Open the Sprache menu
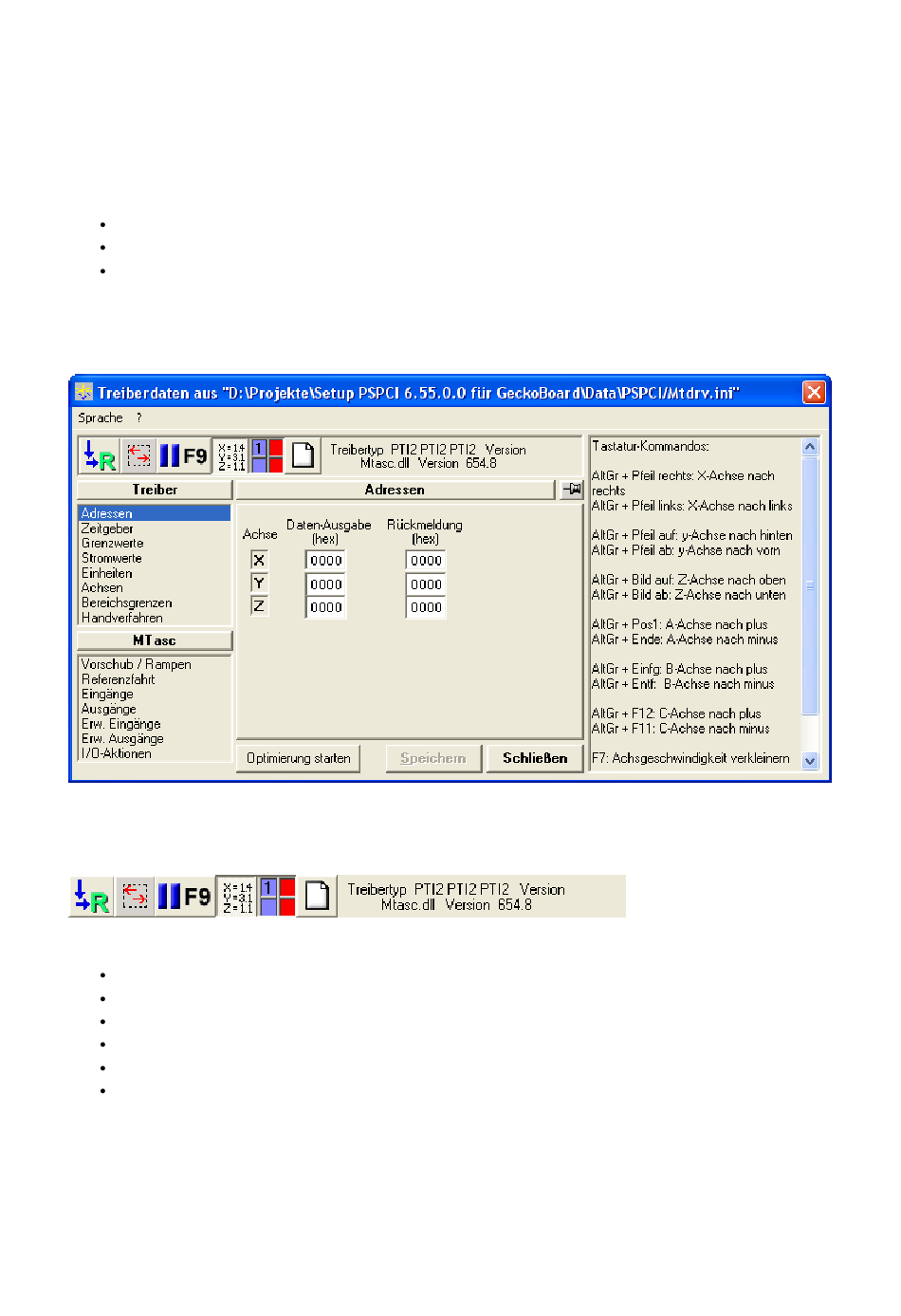Screen dimensions: 901x1316 point(101,417)
